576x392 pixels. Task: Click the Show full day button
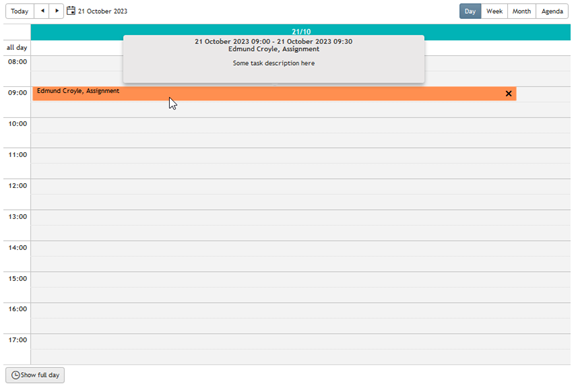pos(35,375)
